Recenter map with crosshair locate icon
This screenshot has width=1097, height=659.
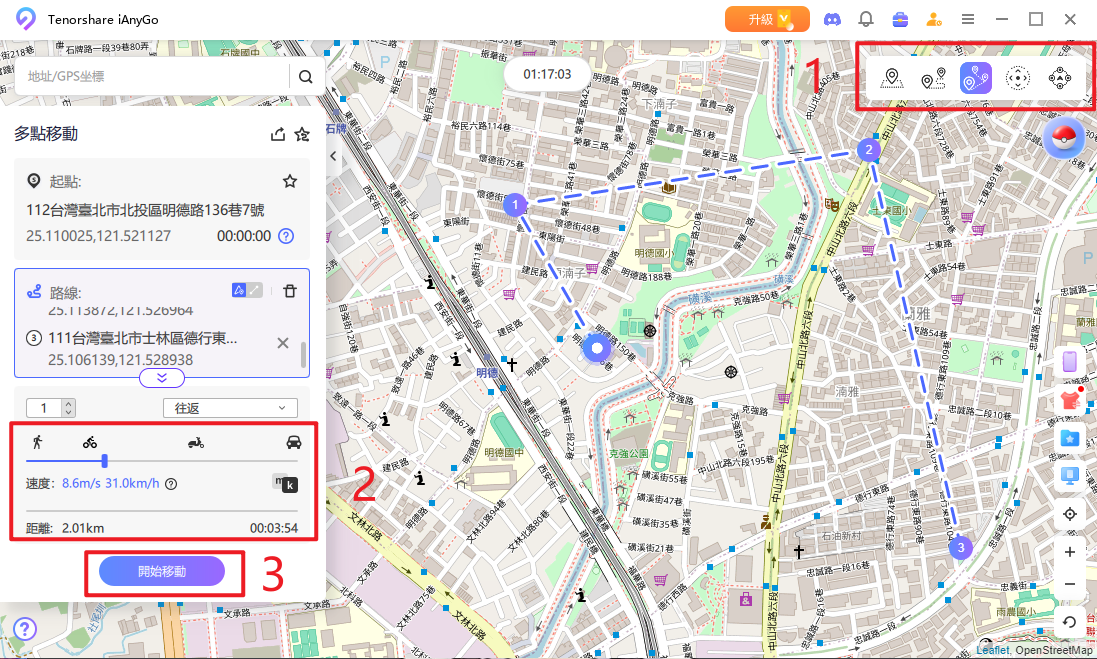pos(1070,514)
